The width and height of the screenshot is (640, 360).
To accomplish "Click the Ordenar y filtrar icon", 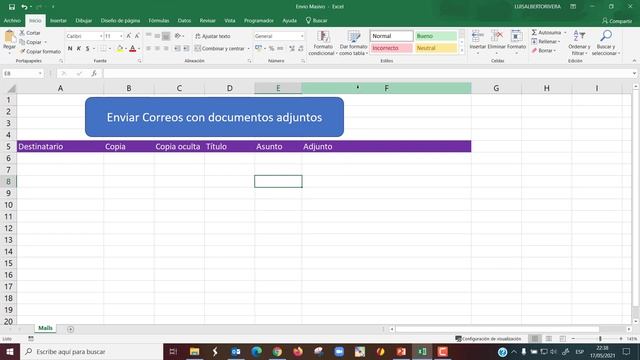I will (x=579, y=36).
